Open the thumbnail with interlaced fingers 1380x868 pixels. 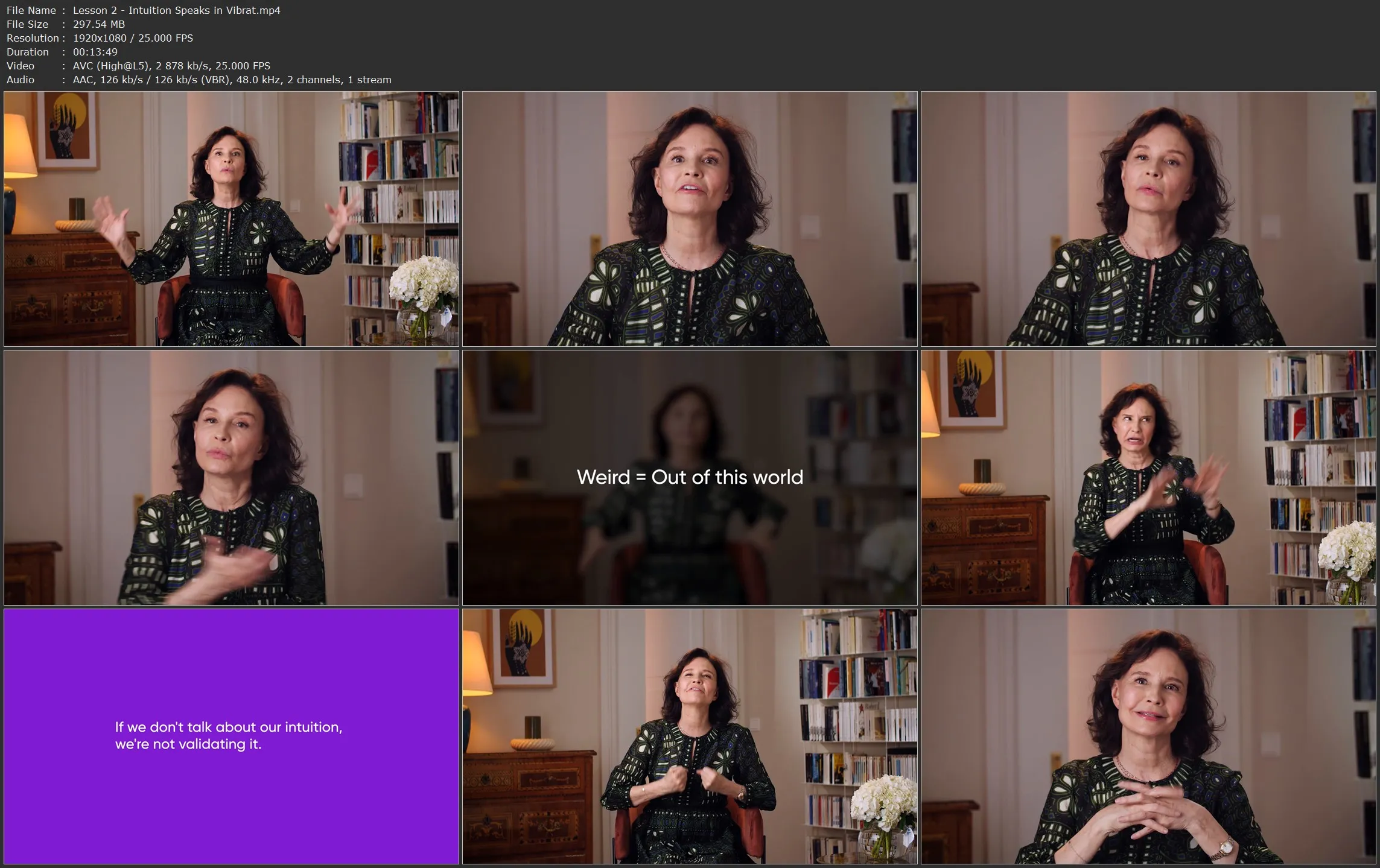pos(1148,737)
